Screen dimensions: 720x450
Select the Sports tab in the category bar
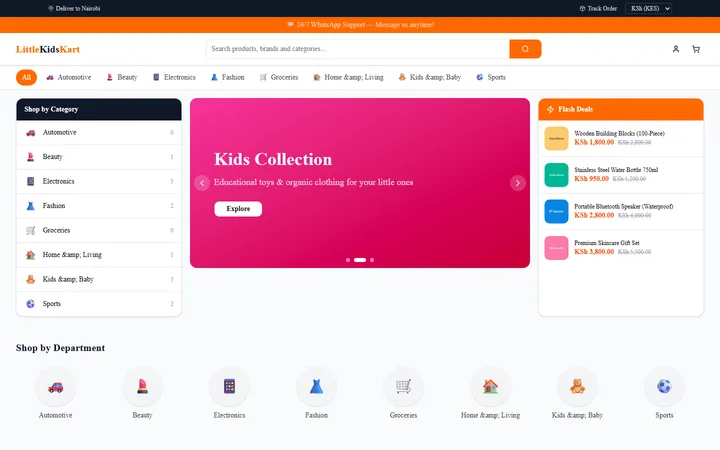491,77
